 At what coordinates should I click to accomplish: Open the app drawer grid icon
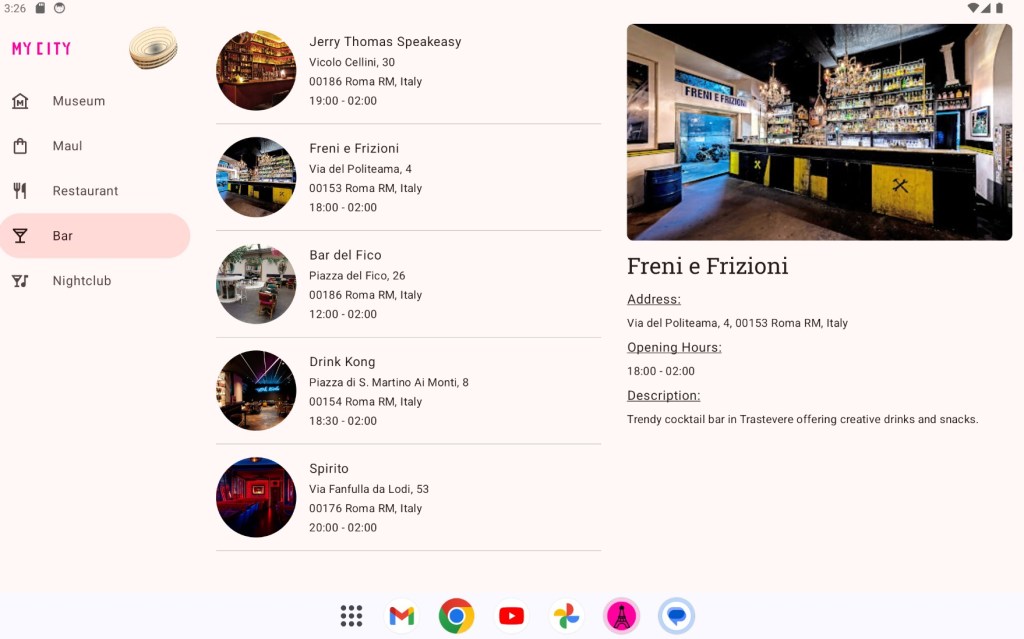tap(351, 616)
